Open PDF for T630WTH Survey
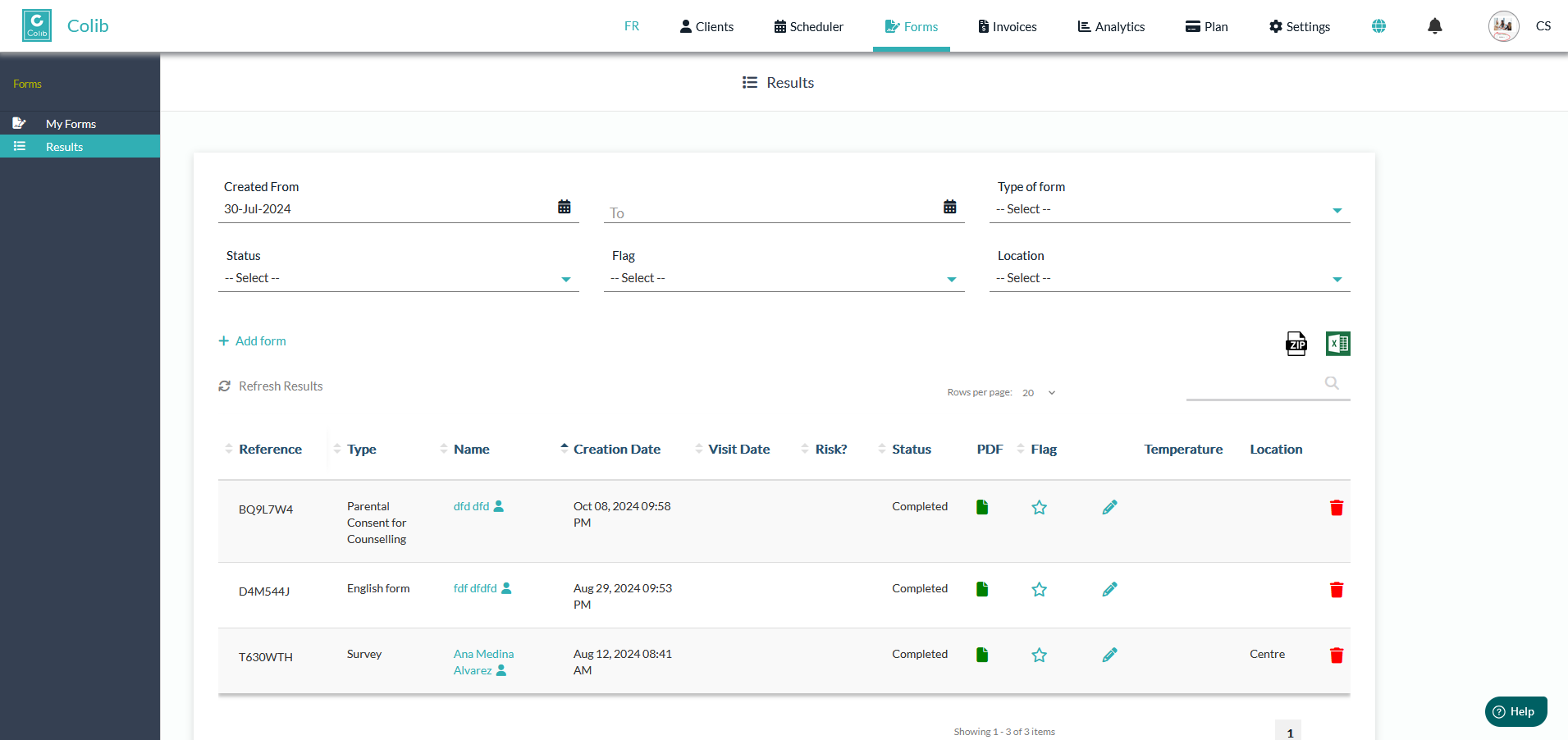This screenshot has width=1568, height=740. pyautogui.click(x=981, y=655)
